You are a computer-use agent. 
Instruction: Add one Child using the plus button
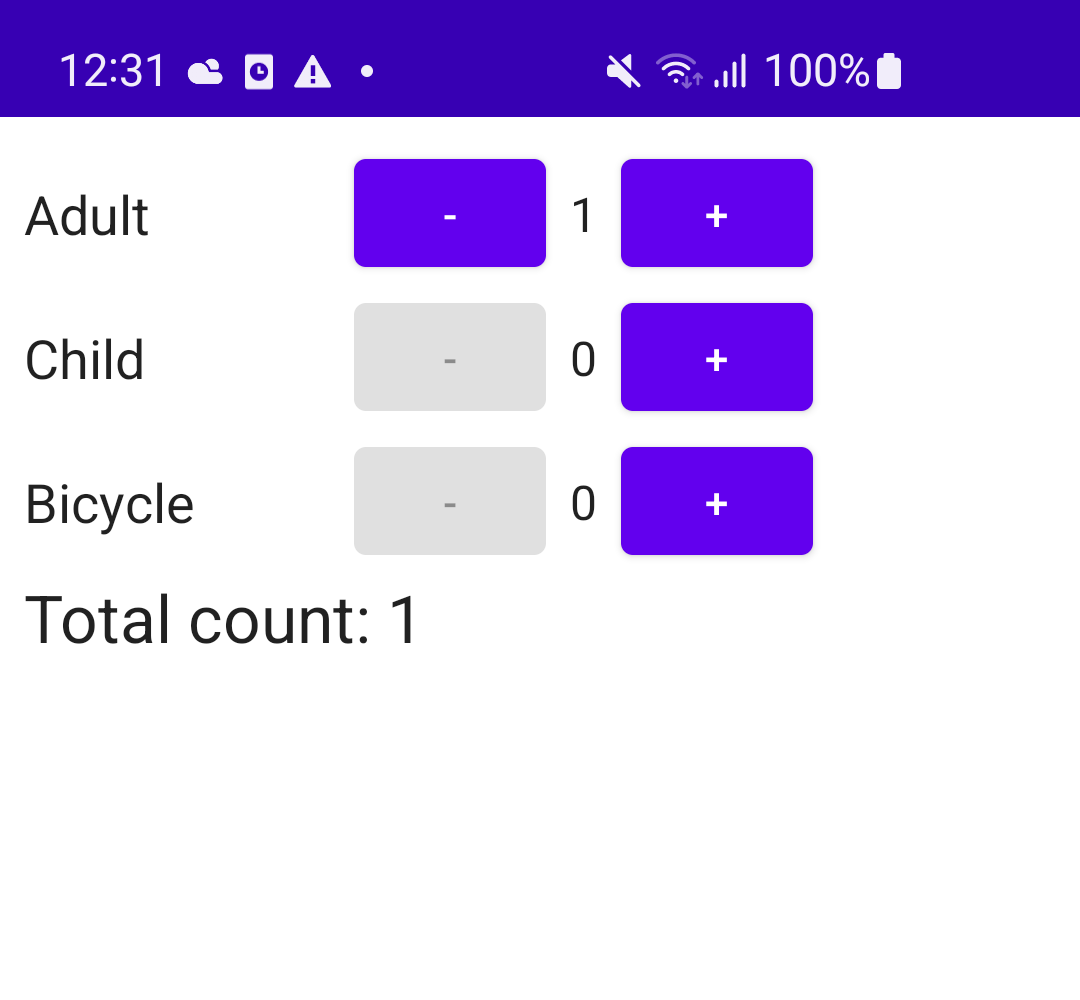tap(716, 357)
